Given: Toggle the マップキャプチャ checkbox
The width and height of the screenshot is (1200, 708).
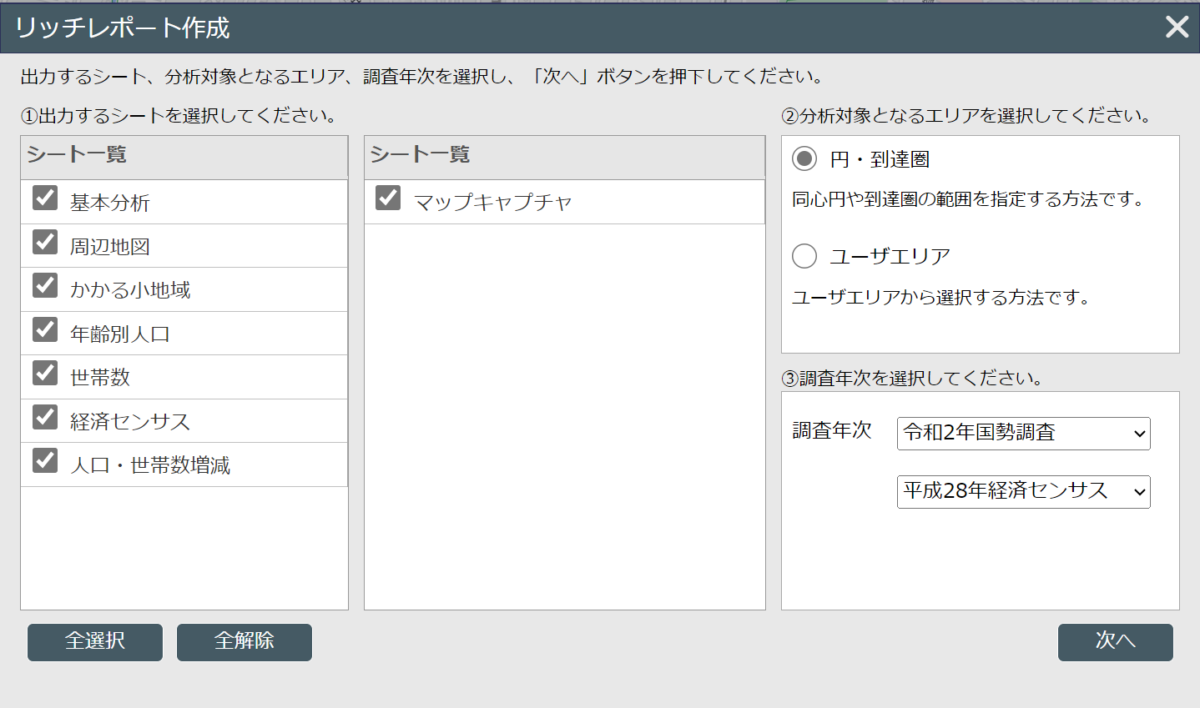Looking at the screenshot, I should click(x=388, y=198).
